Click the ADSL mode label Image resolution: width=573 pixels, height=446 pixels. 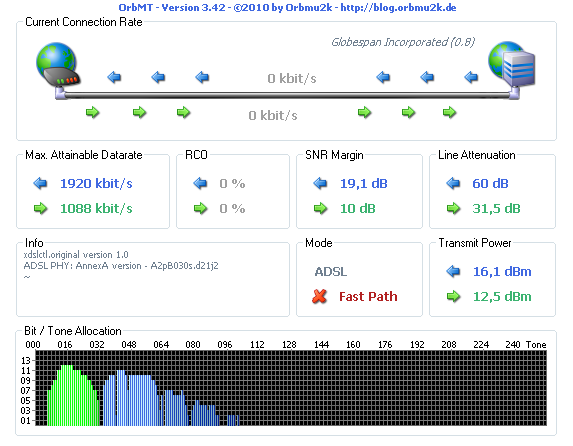331,272
